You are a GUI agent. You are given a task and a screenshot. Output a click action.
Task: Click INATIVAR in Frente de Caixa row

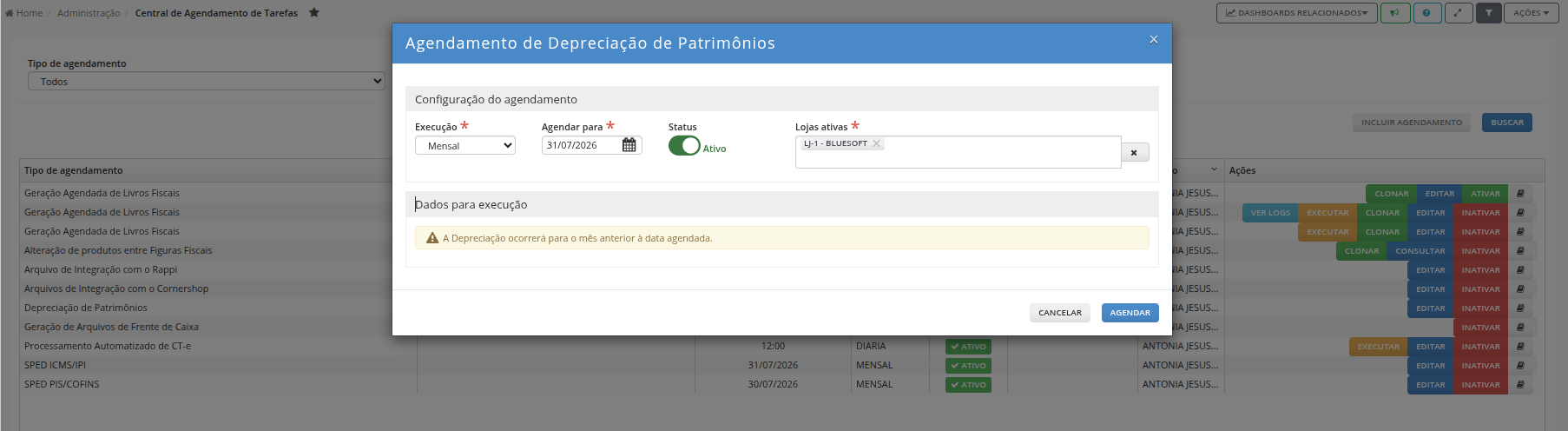(x=1481, y=328)
